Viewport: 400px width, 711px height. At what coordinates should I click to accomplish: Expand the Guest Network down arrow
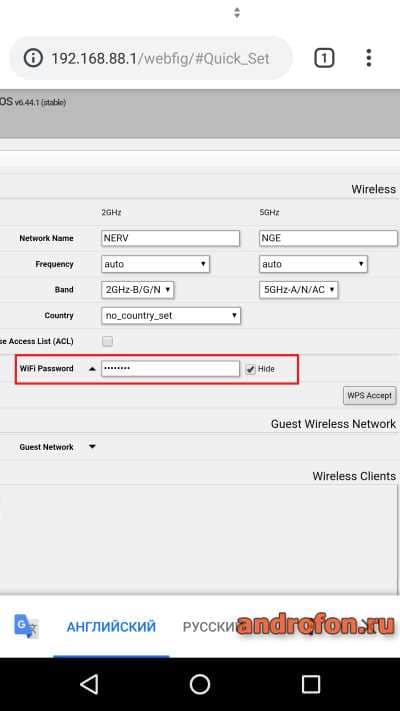tap(92, 447)
